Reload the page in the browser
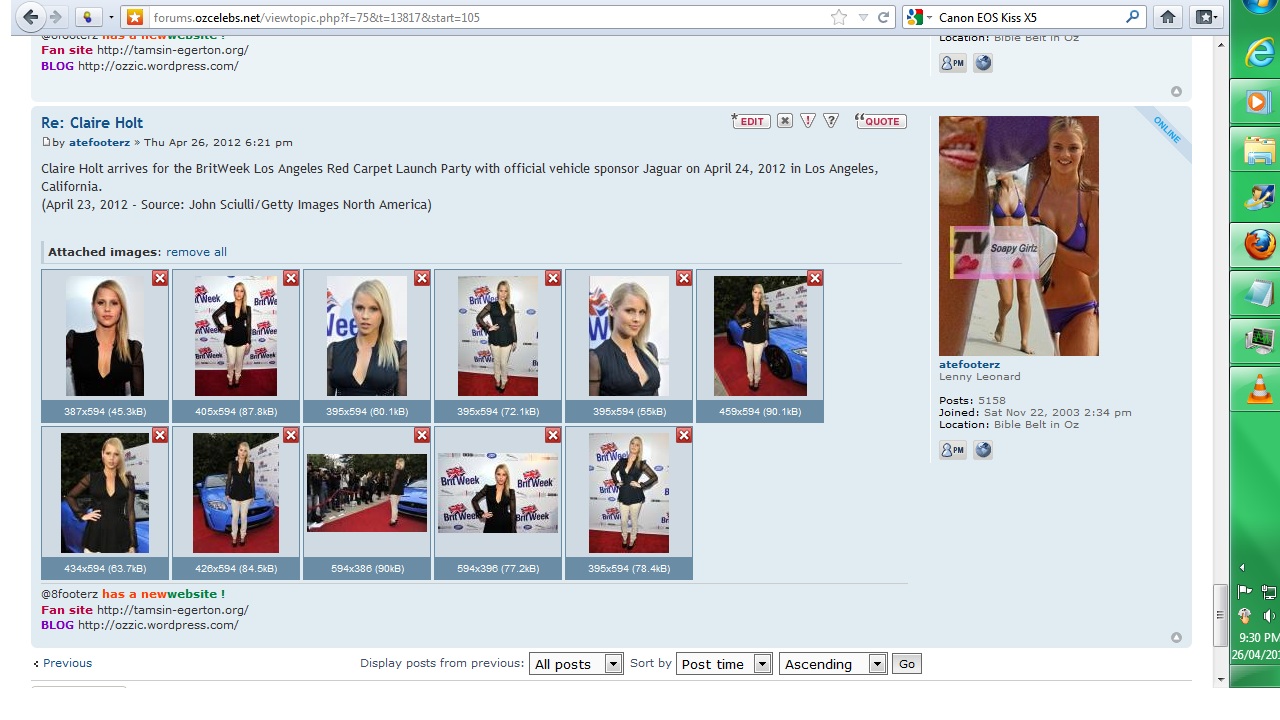 click(883, 17)
